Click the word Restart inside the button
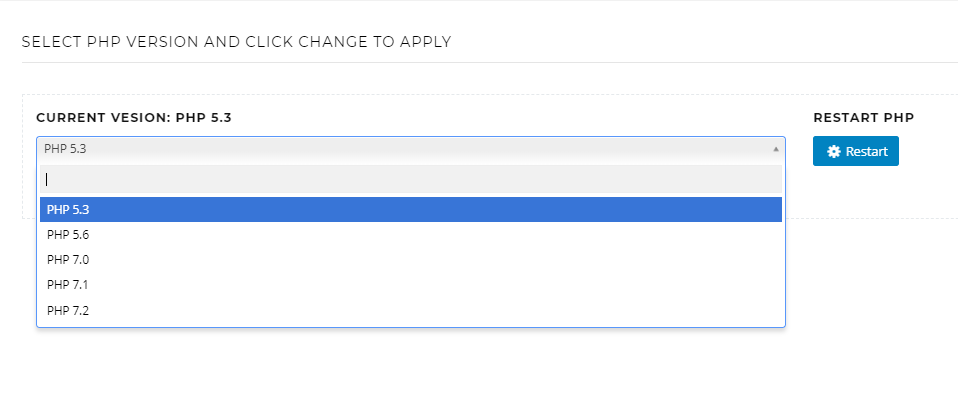Screen dimensions: 958x398 866,152
